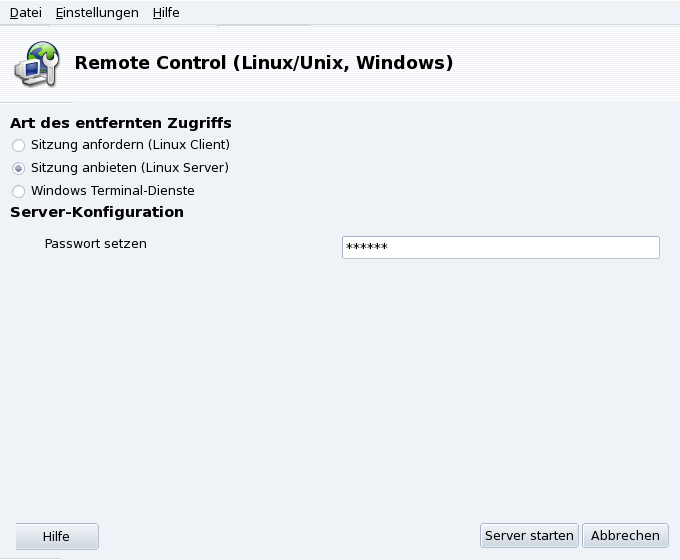The image size is (680, 560).
Task: Click the white header banner right of title
Action: pyautogui.click(x=570, y=64)
